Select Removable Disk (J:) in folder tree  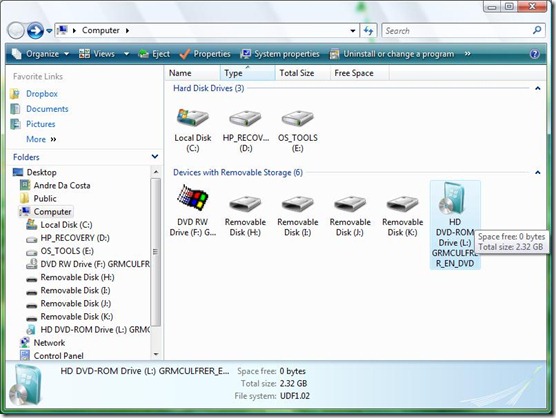76,303
